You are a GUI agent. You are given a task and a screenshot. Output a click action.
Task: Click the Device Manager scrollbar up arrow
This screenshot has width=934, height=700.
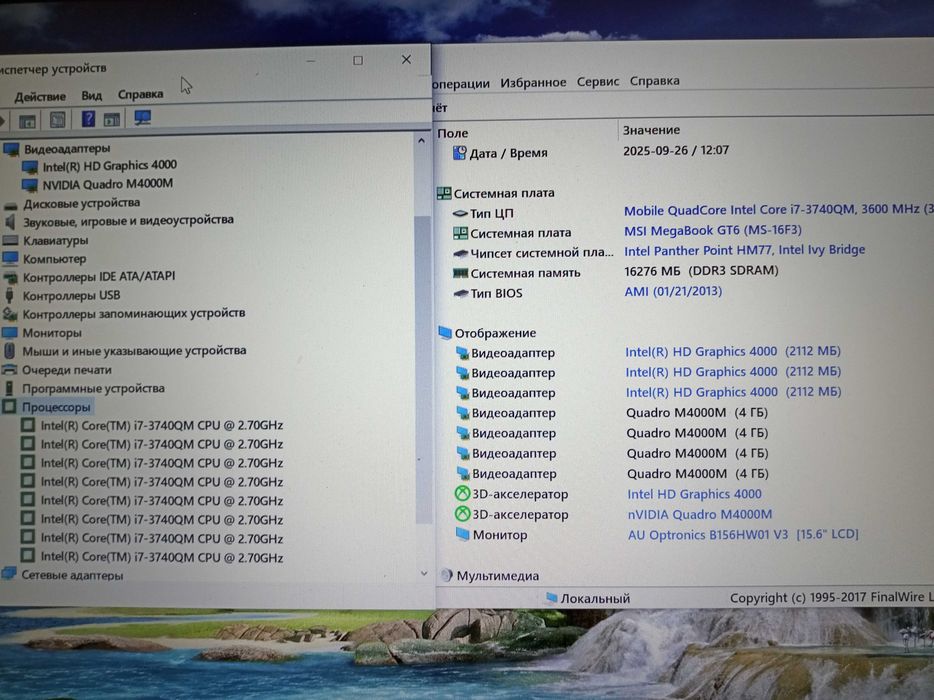[x=422, y=141]
